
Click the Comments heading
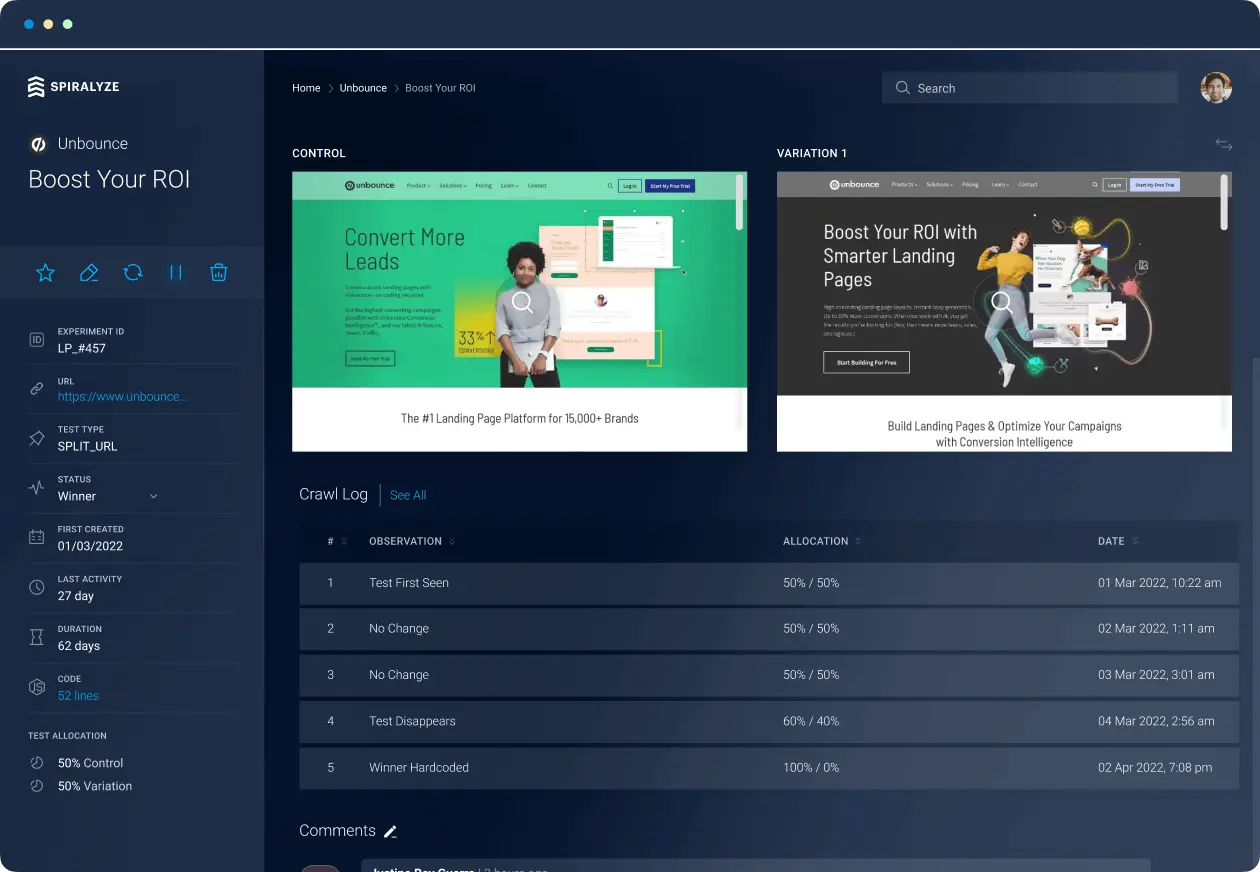pos(337,830)
